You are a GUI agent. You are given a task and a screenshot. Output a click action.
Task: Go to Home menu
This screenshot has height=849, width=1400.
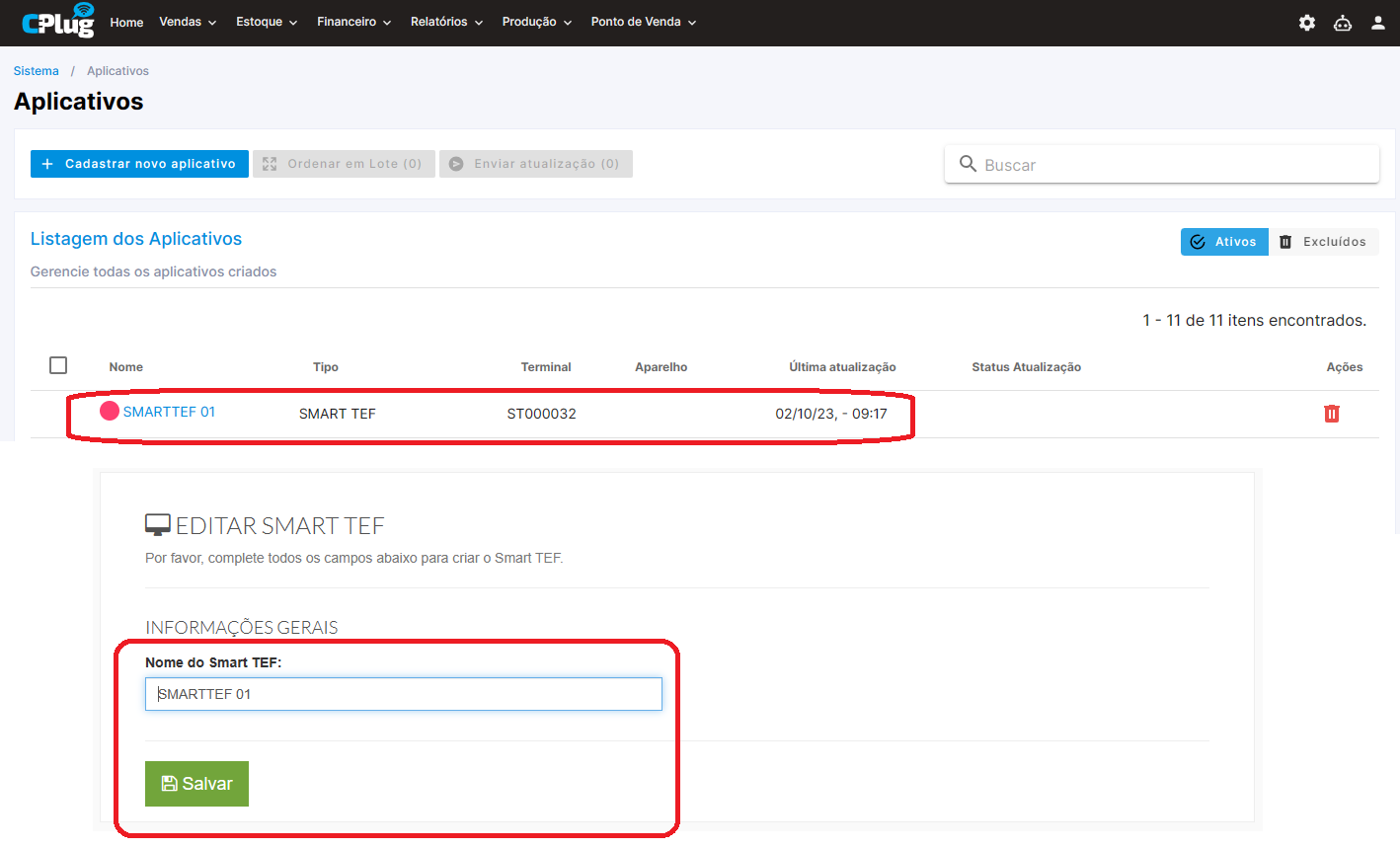(126, 22)
